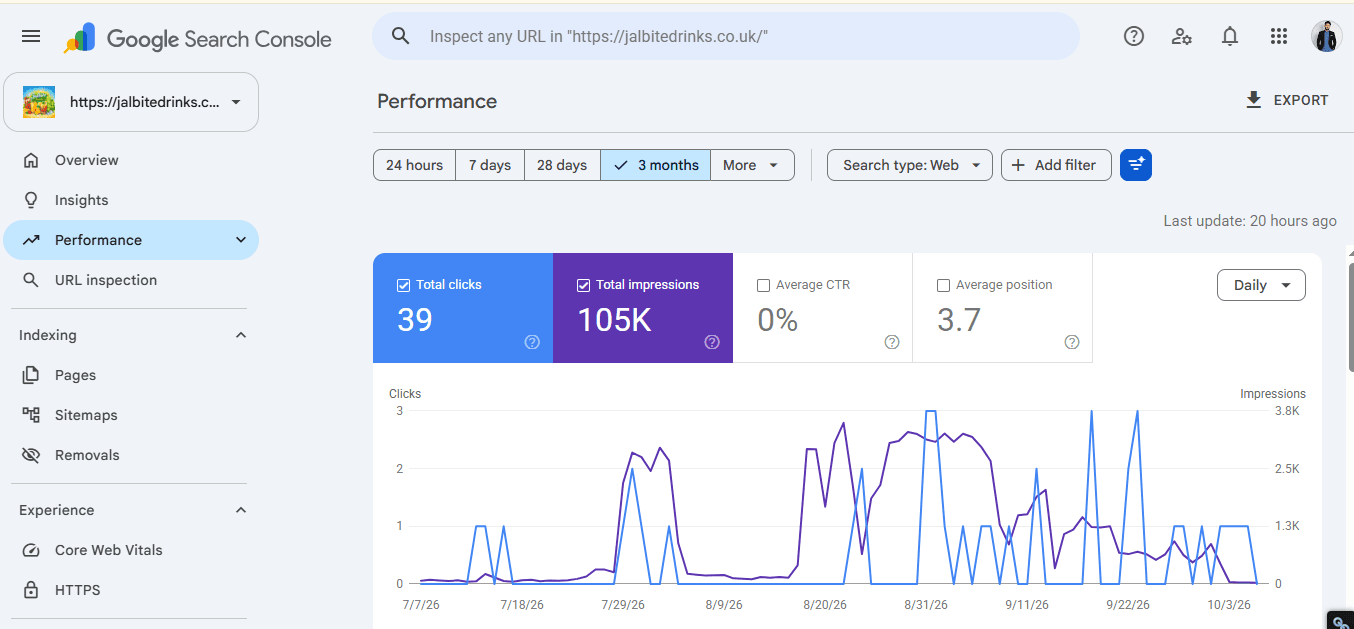Viewport: 1354px width, 629px height.
Task: Click the Total clicks help icon
Action: [x=532, y=342]
